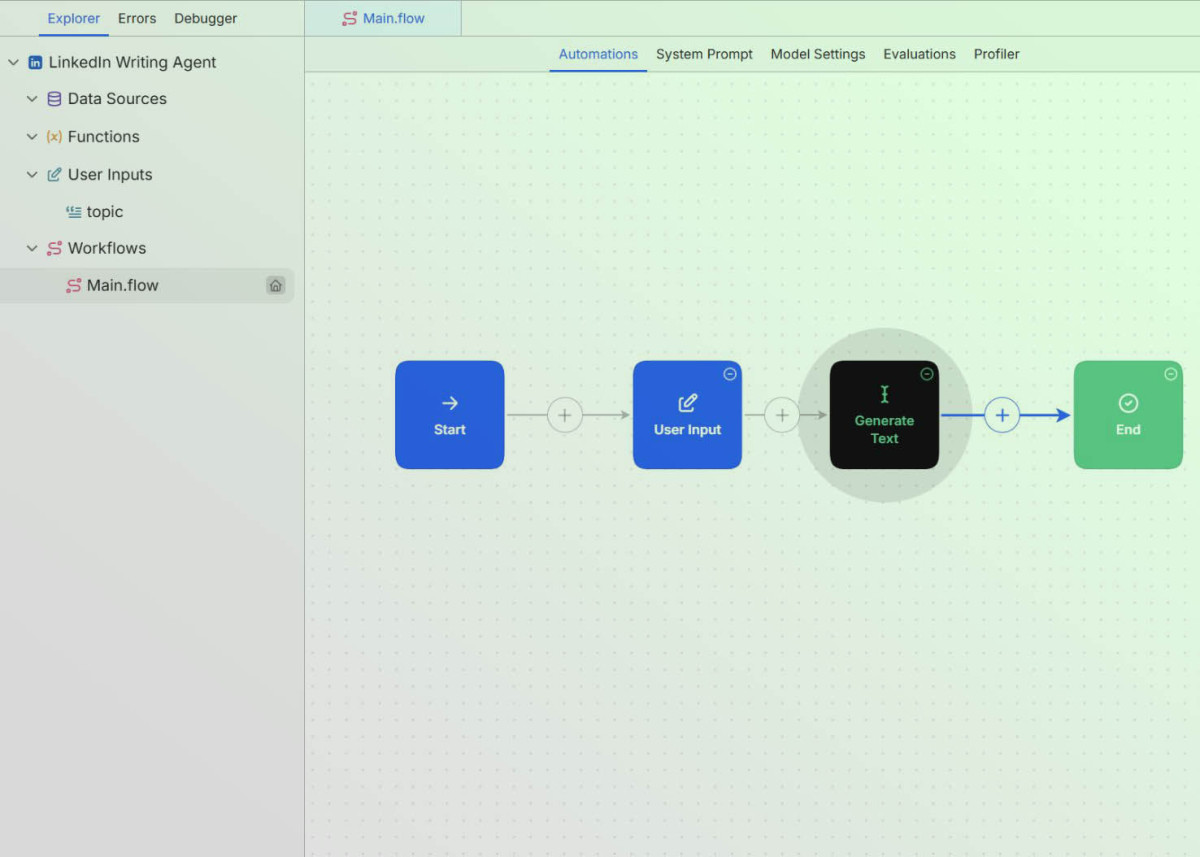Image resolution: width=1200 pixels, height=857 pixels.
Task: Switch to the Debugger tab
Action: [205, 18]
